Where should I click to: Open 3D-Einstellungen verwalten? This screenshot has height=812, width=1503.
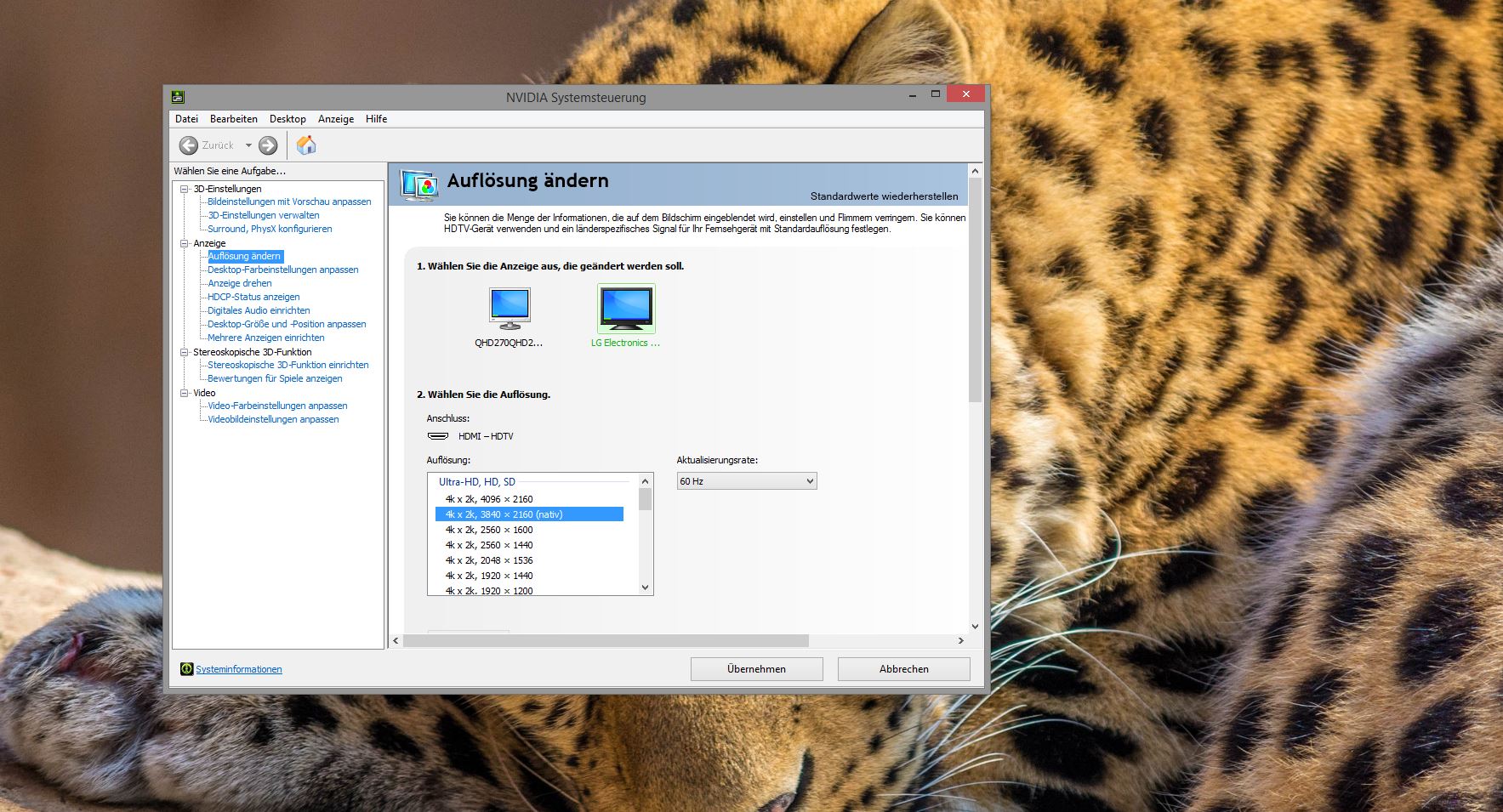pyautogui.click(x=264, y=215)
